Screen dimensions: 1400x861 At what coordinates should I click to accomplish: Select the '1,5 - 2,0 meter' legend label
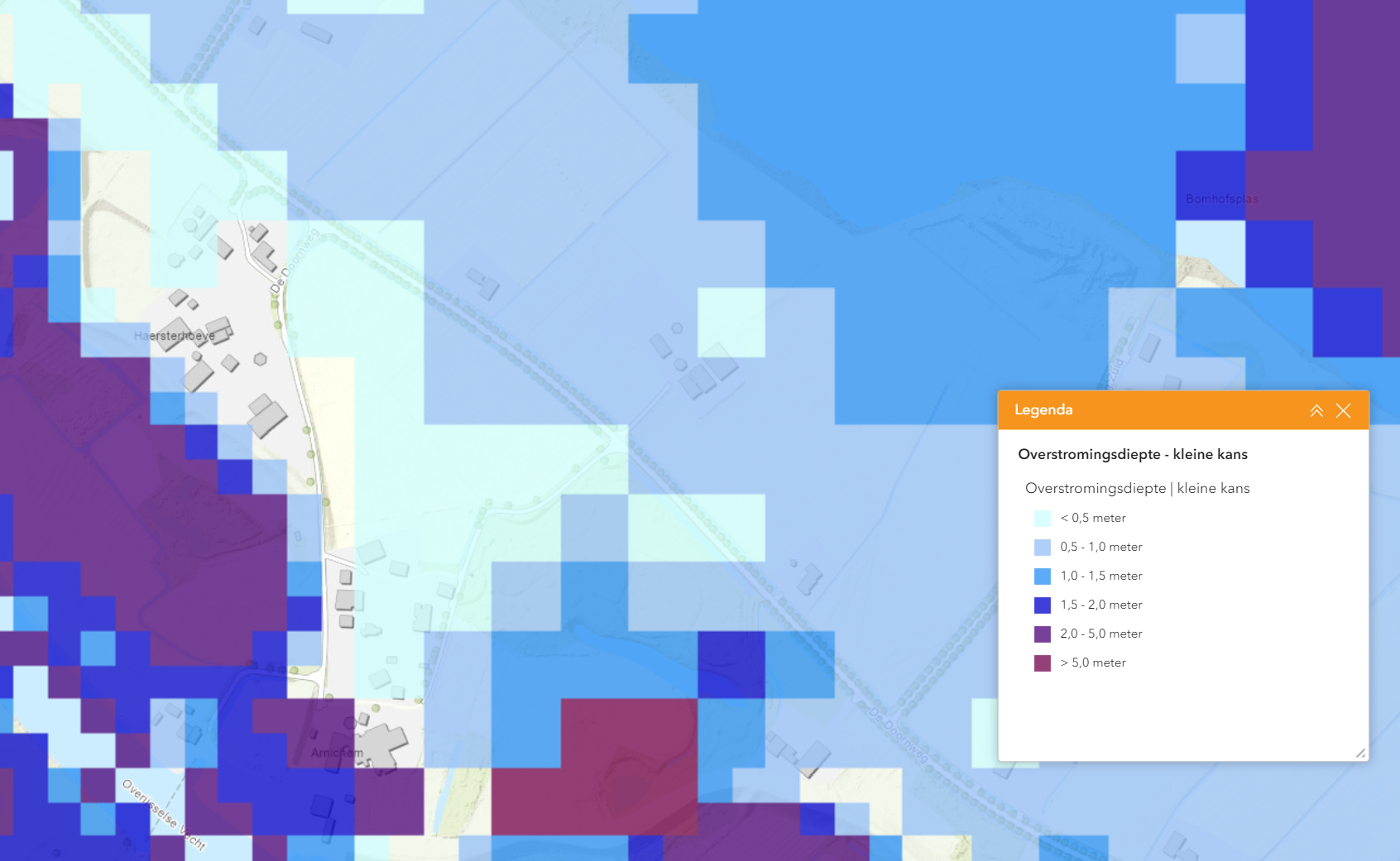tap(1101, 605)
